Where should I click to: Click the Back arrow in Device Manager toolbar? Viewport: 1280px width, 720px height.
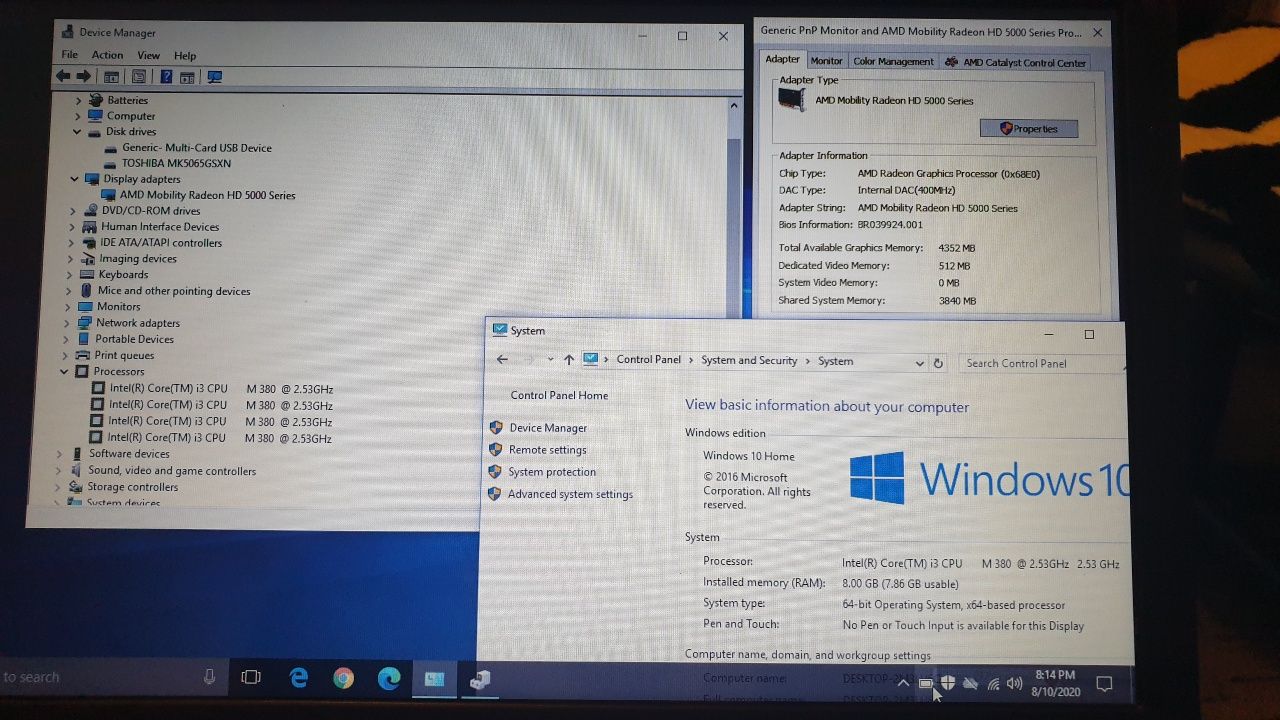[x=63, y=76]
